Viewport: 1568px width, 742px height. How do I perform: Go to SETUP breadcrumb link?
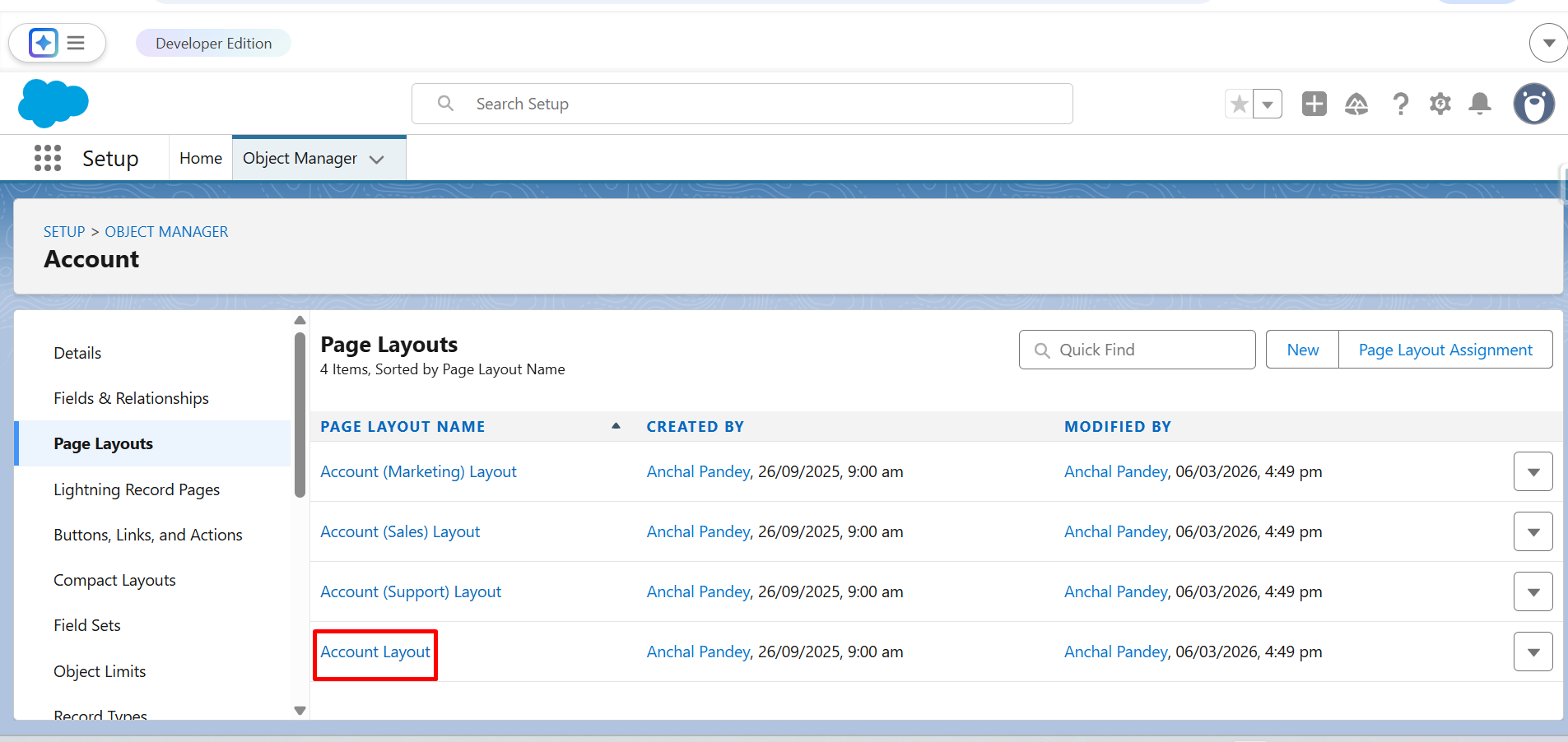point(64,232)
